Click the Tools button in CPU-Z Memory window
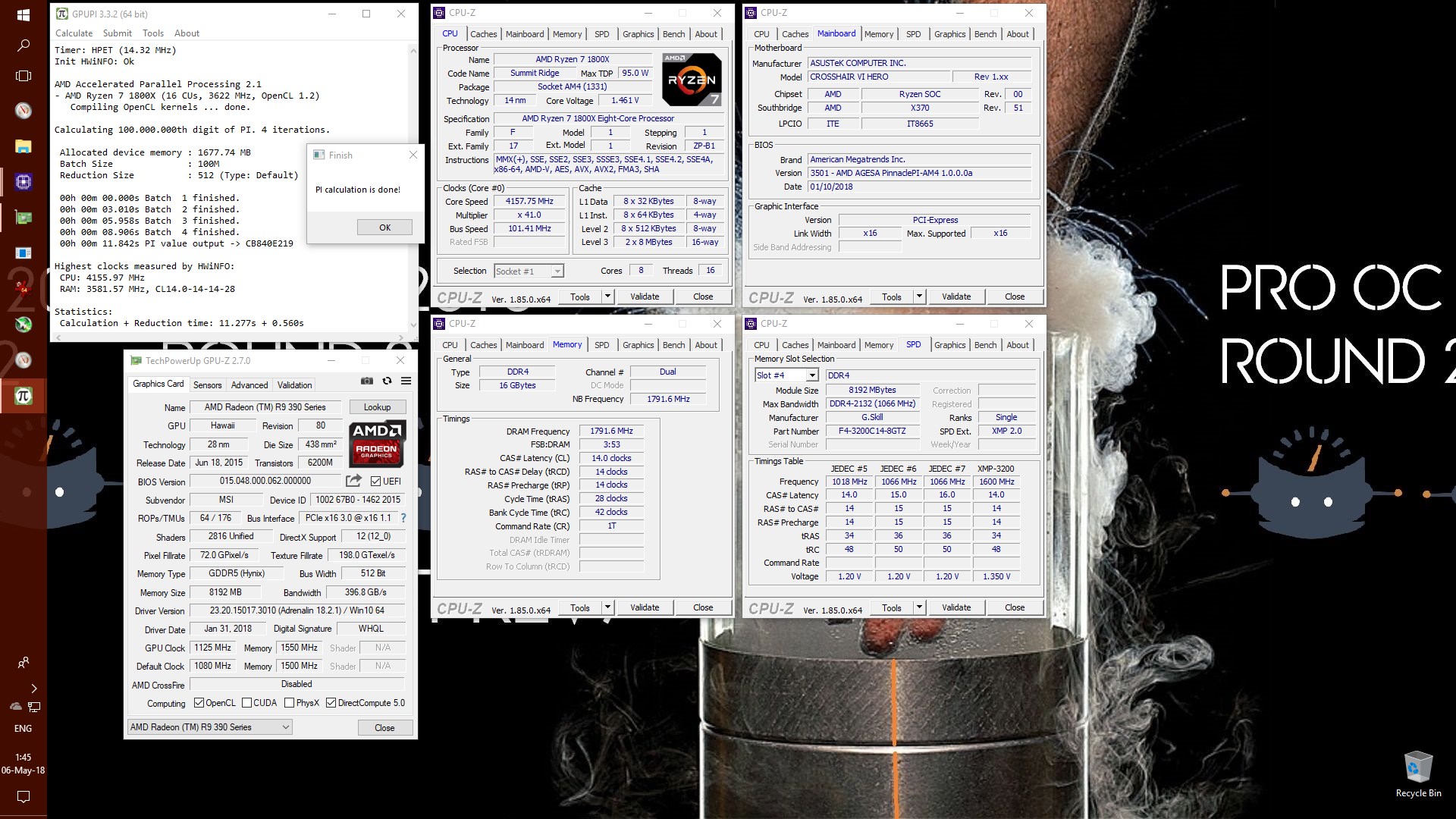The height and width of the screenshot is (819, 1456). click(x=580, y=607)
